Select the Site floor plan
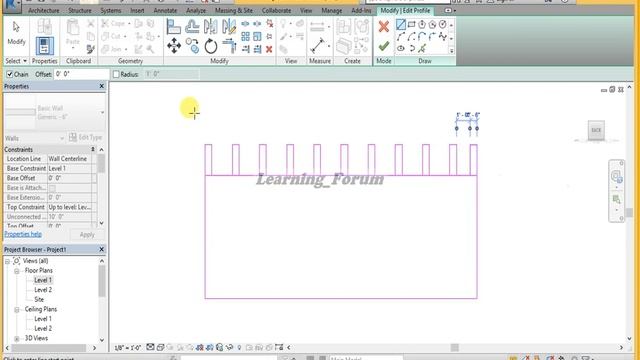The height and width of the screenshot is (360, 640). pyautogui.click(x=39, y=300)
